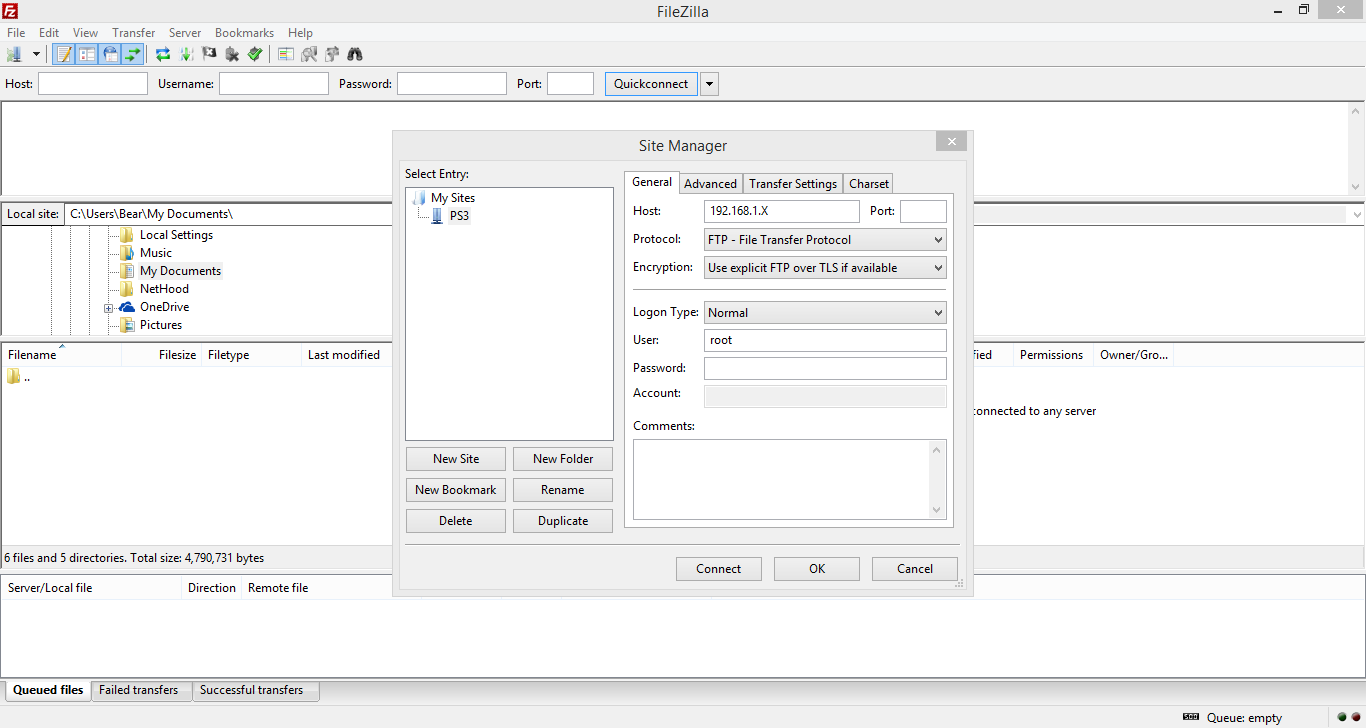Image resolution: width=1366 pixels, height=728 pixels.
Task: Toggle directory comparison icon
Action: 309,54
